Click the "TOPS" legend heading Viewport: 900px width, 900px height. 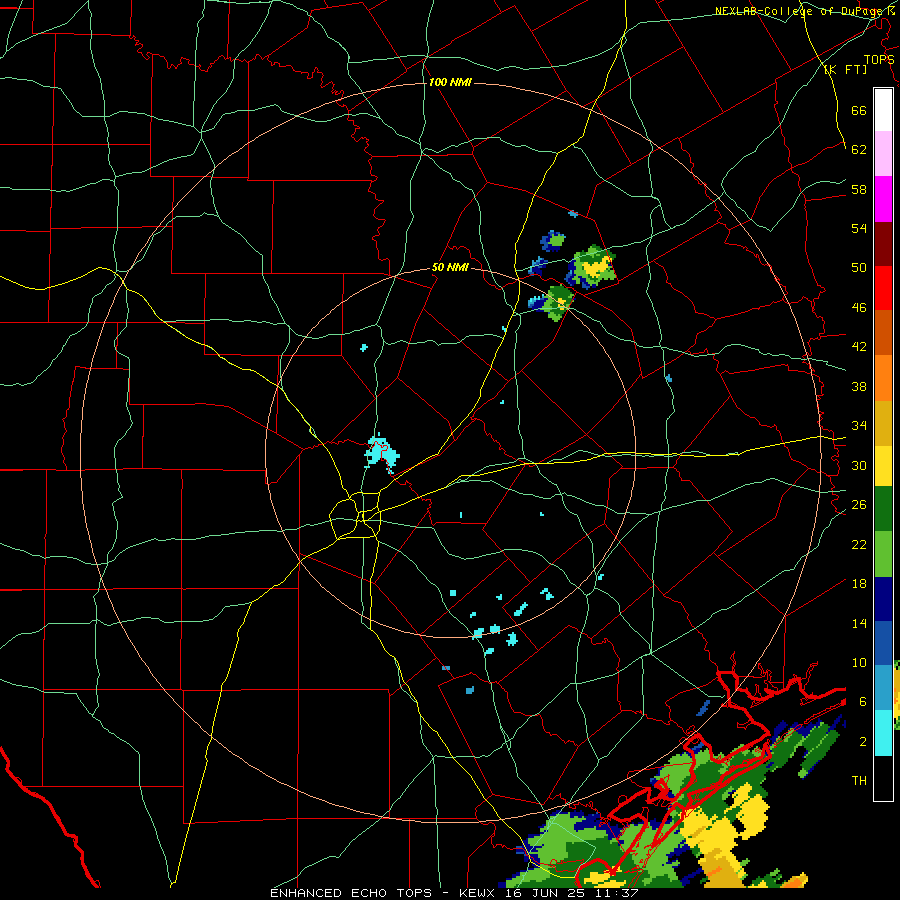tap(879, 59)
